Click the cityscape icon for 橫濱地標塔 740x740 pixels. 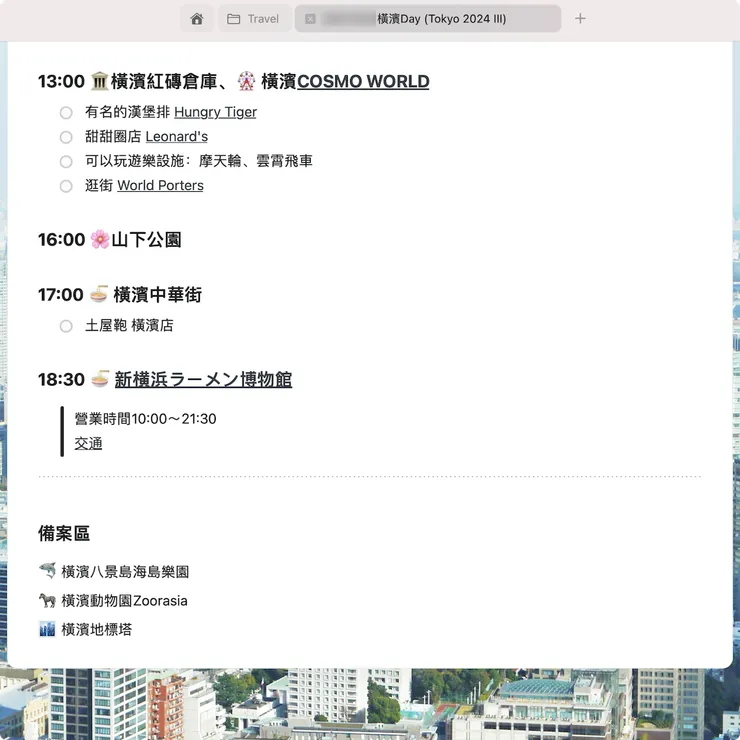[47, 629]
